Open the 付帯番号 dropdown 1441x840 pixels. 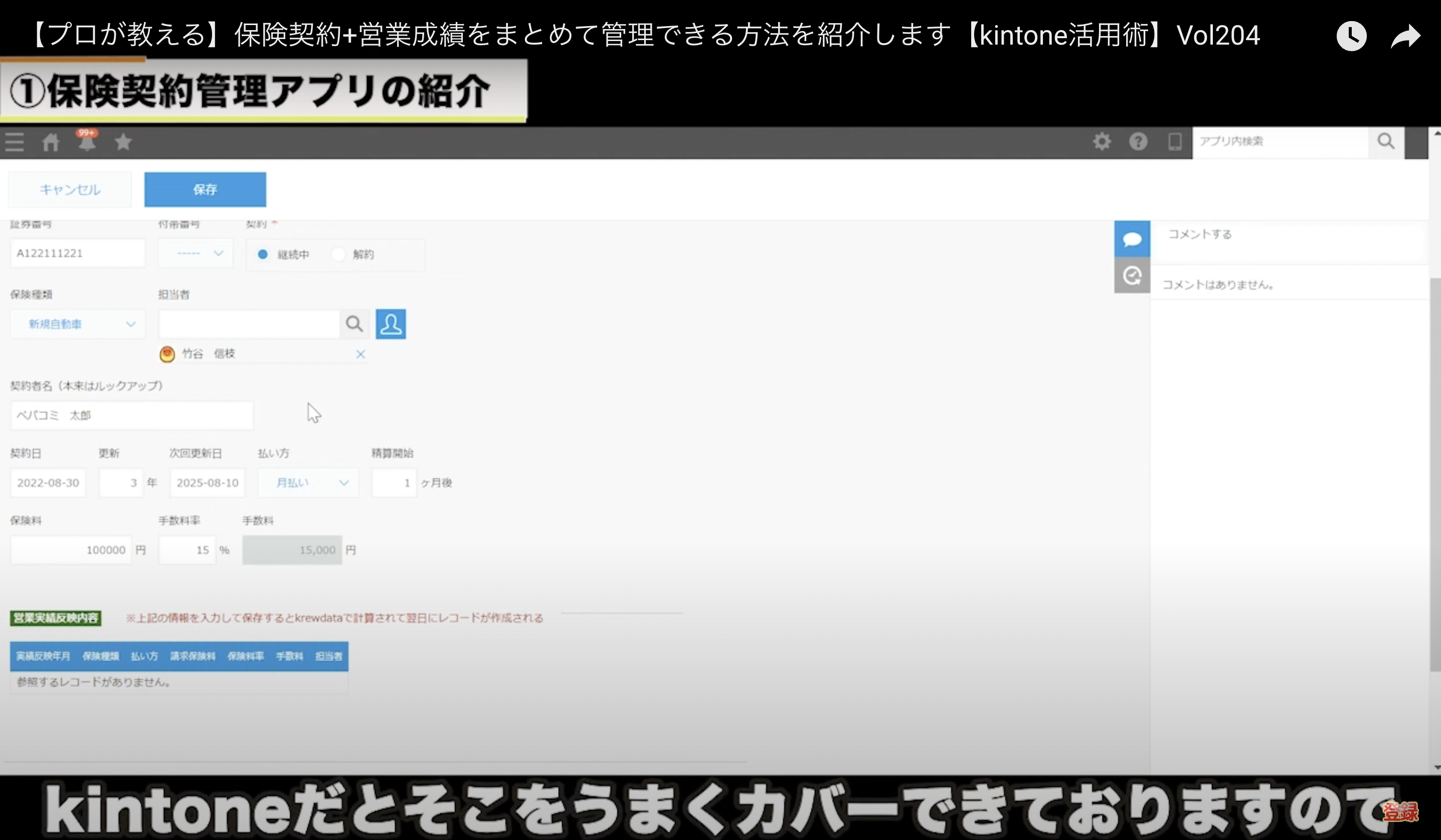tap(196, 253)
